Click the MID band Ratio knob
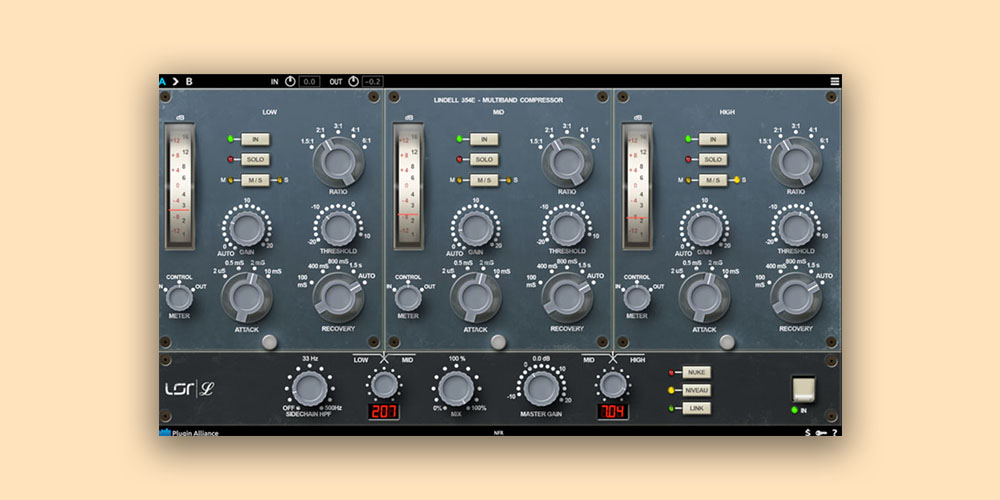1000x500 pixels. tap(567, 162)
